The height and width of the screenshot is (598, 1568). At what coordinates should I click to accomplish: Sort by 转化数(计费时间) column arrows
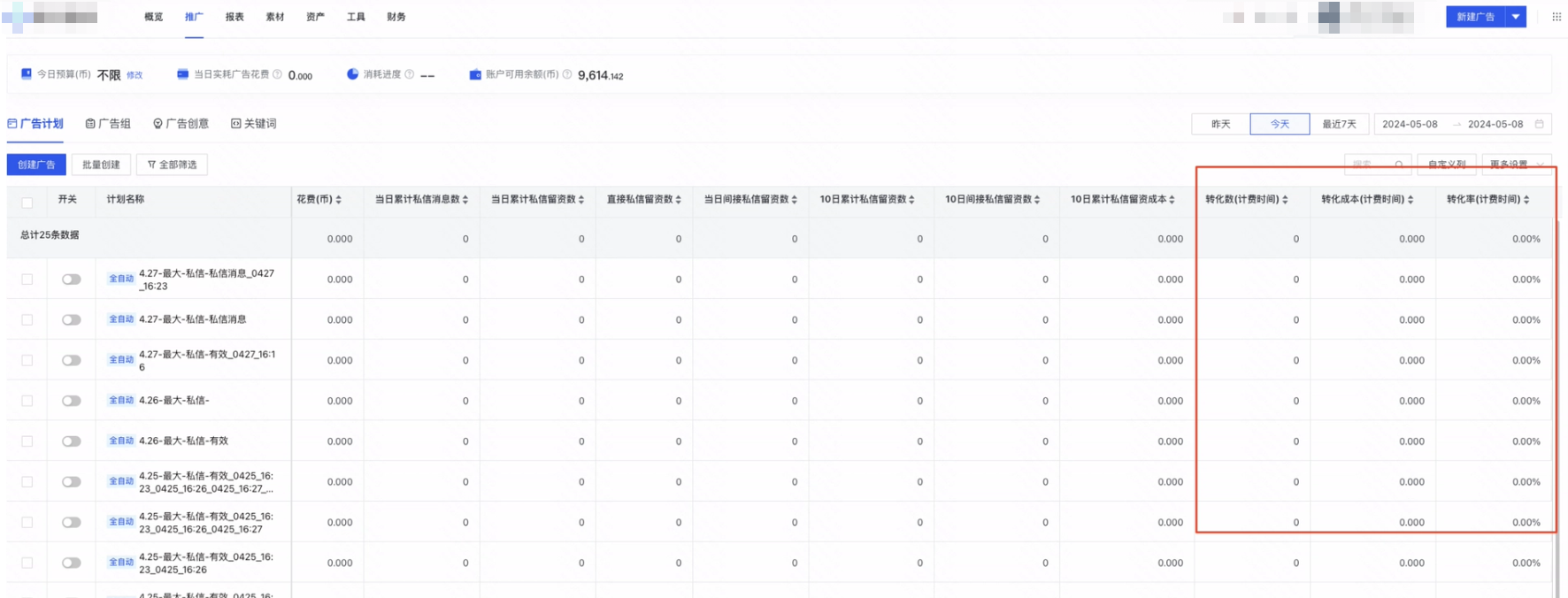click(x=1285, y=200)
